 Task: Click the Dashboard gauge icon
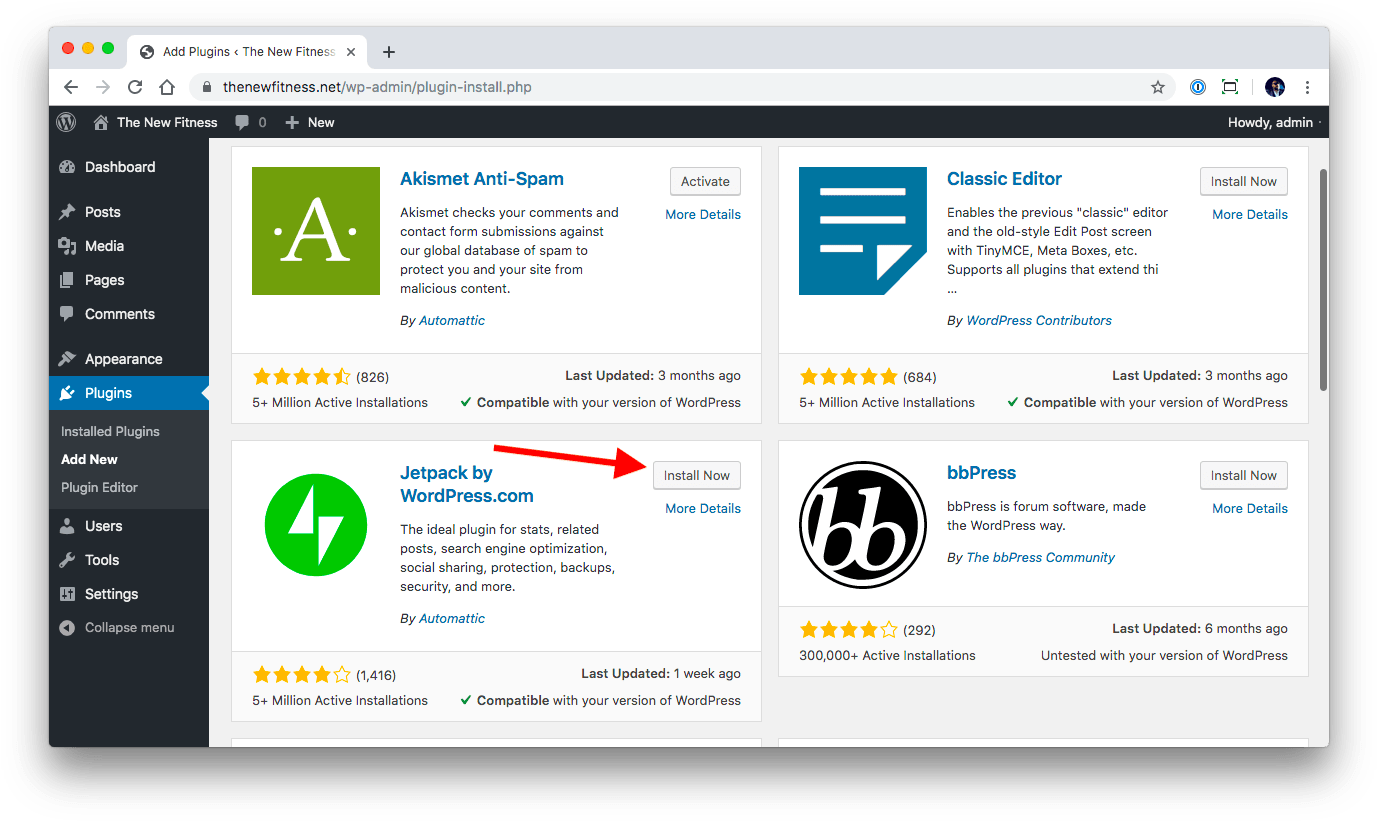(x=67, y=167)
